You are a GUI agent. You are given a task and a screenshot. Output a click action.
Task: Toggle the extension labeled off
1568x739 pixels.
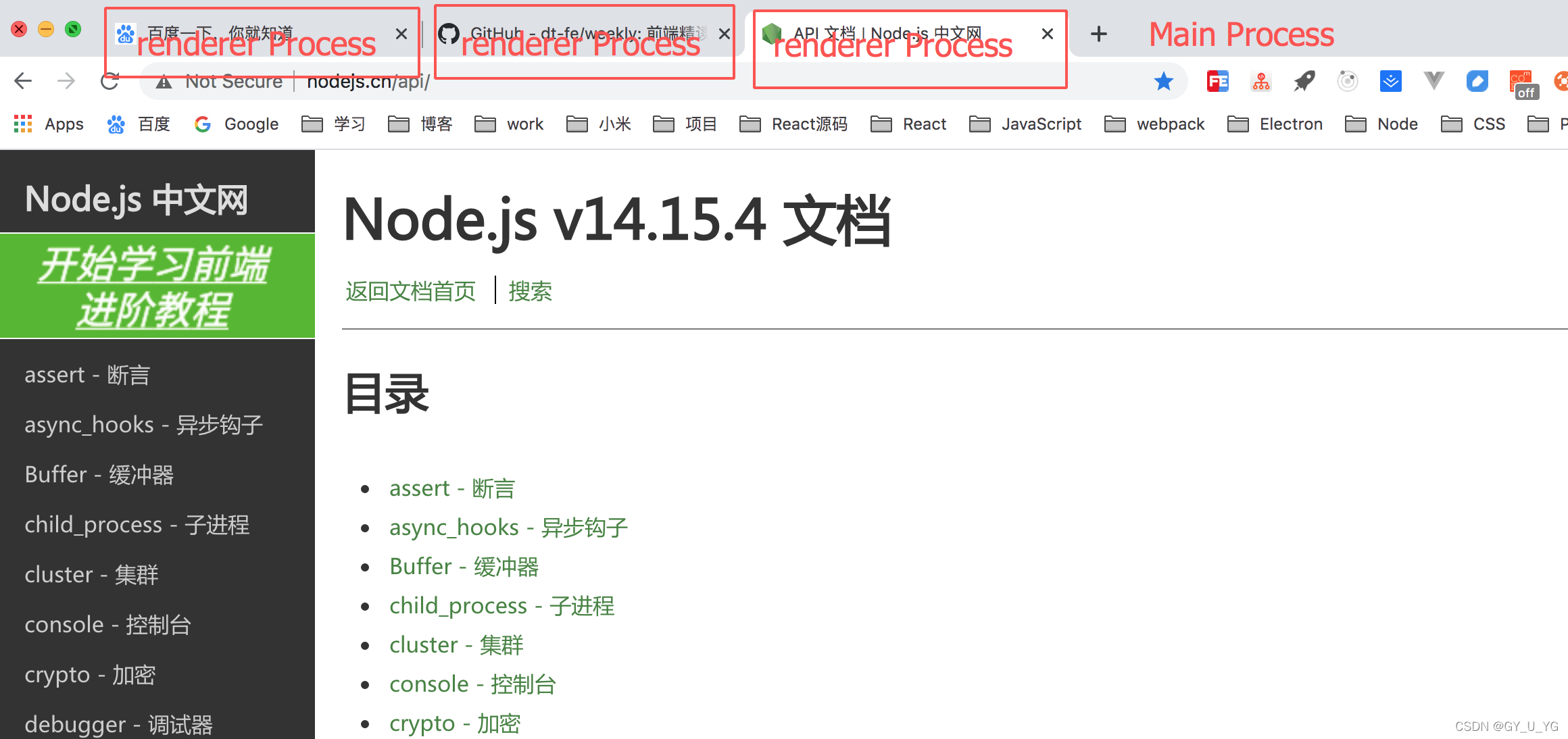point(1523,84)
